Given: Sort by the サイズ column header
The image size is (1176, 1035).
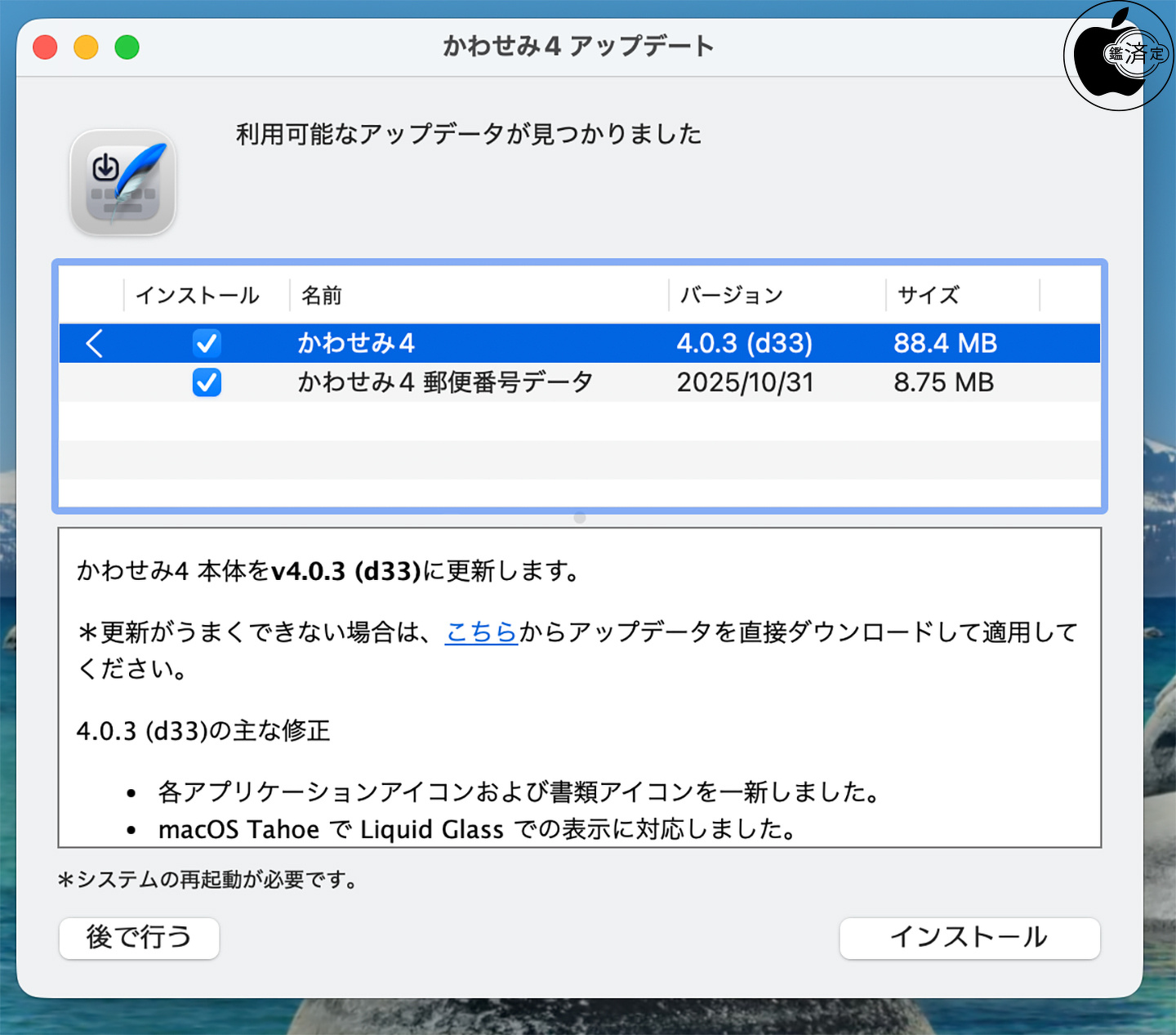Looking at the screenshot, I should [929, 295].
